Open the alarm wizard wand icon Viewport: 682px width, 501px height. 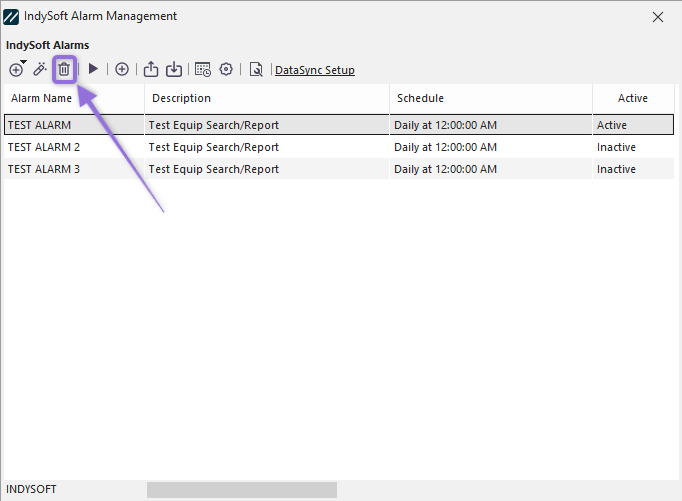coord(40,69)
